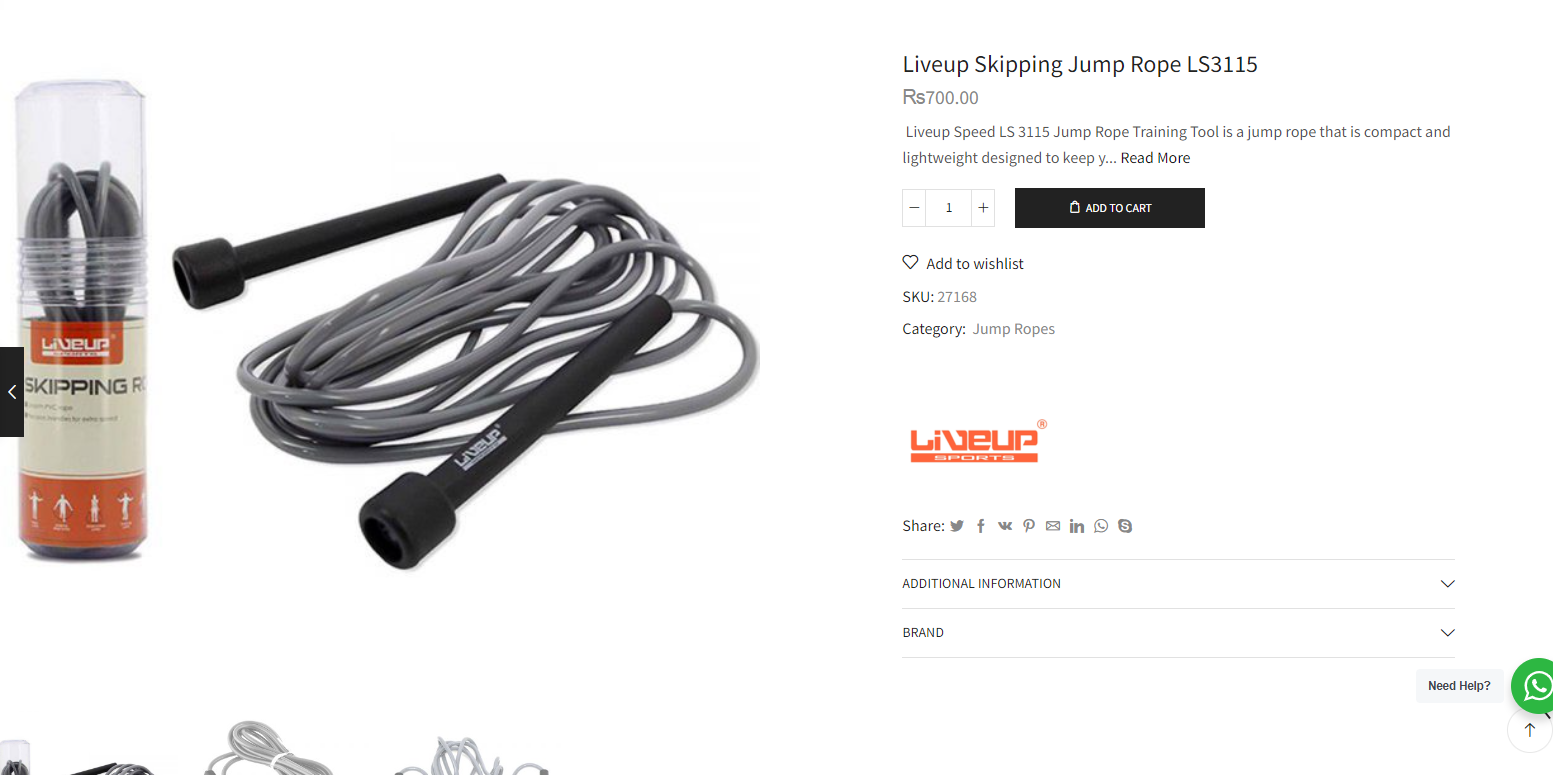Image resolution: width=1553 pixels, height=775 pixels.
Task: Expand the Additional Information section
Action: click(x=1178, y=584)
